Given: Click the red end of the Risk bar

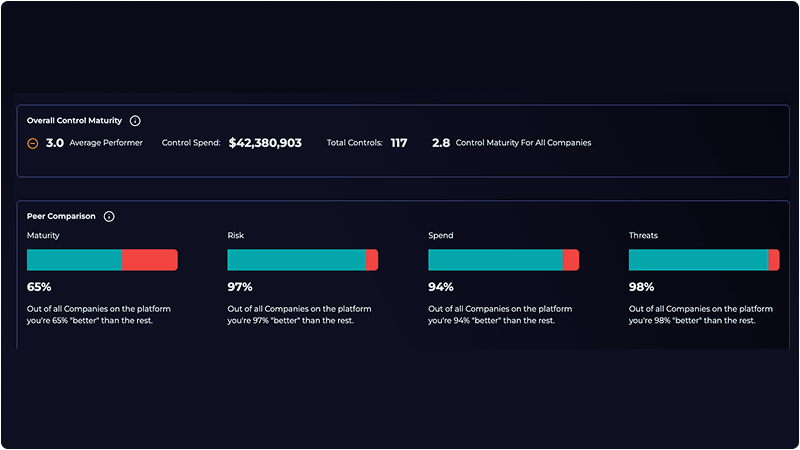Looking at the screenshot, I should click(x=372, y=260).
